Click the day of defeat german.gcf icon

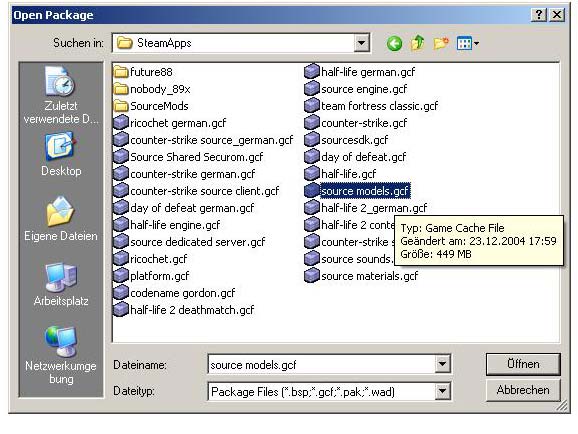pos(121,208)
